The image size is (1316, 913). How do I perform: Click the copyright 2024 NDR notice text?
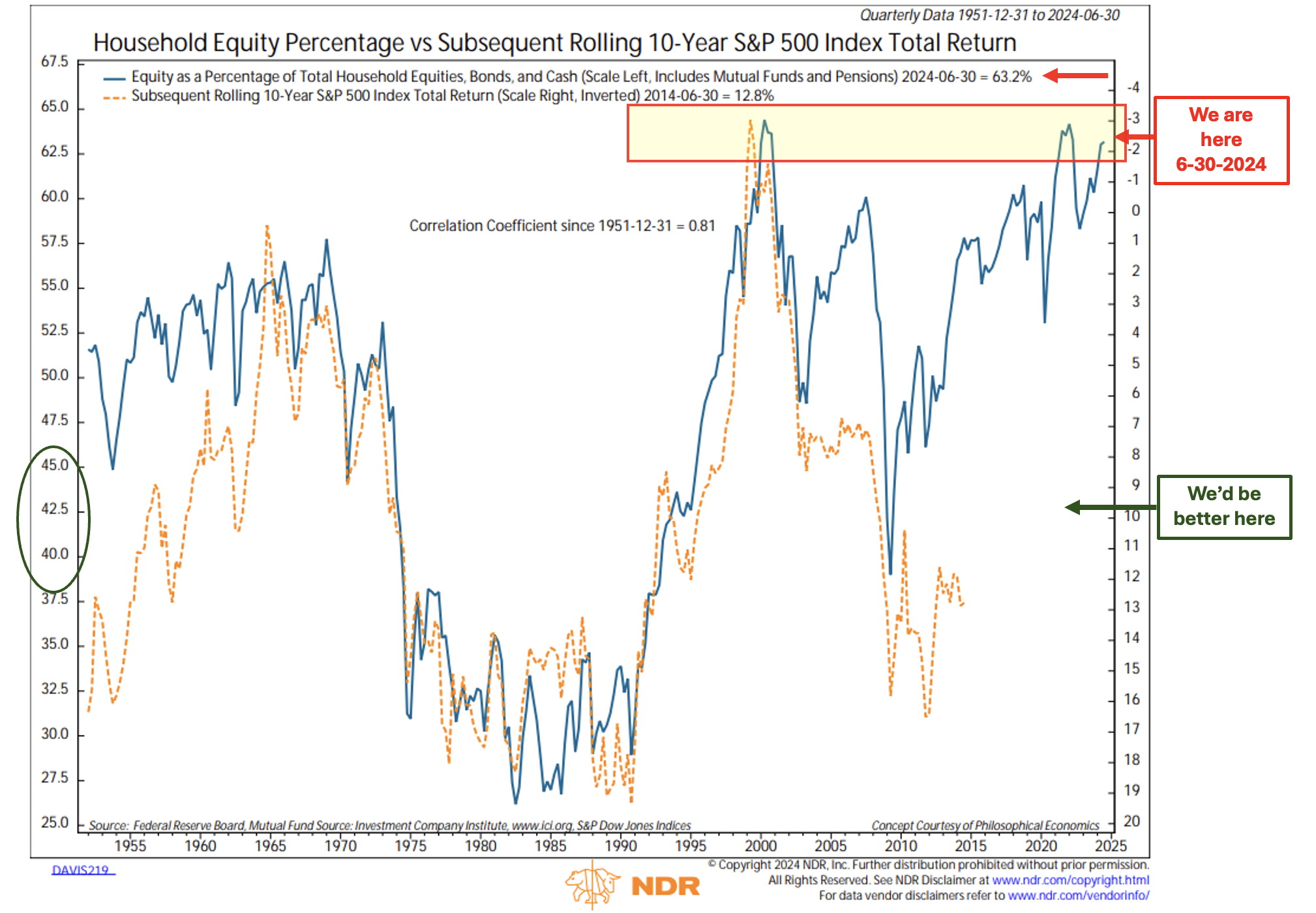pos(929,865)
